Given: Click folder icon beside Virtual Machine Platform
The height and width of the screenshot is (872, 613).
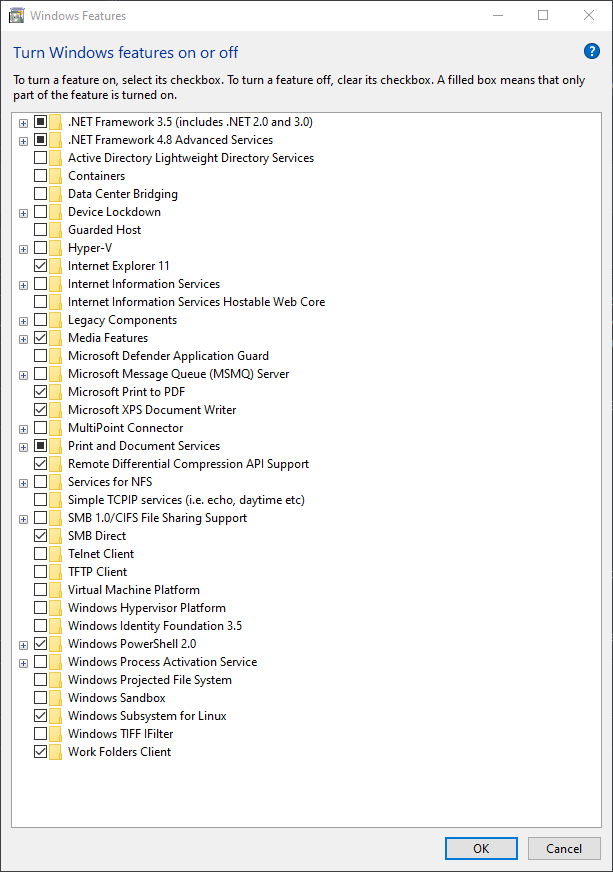Looking at the screenshot, I should point(55,590).
